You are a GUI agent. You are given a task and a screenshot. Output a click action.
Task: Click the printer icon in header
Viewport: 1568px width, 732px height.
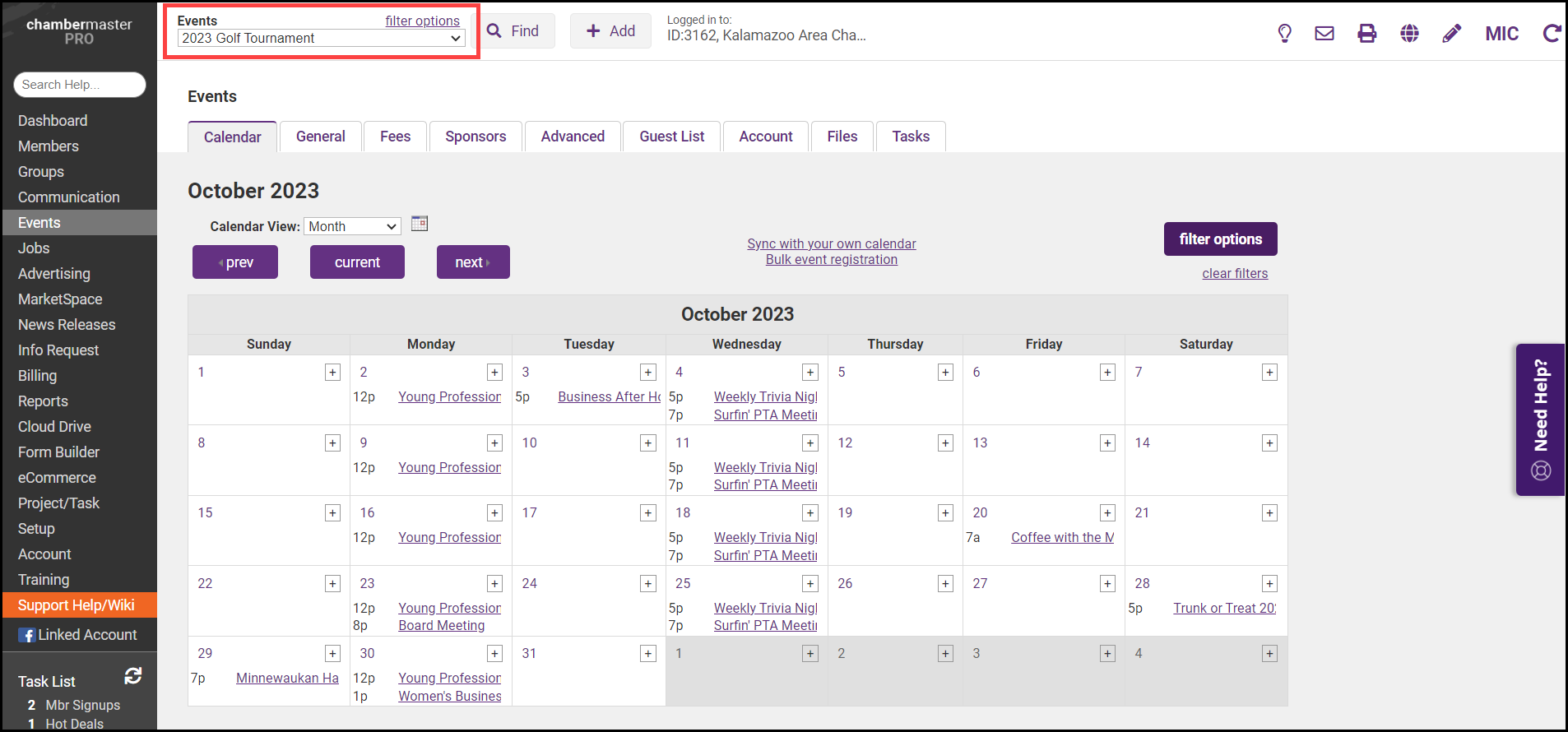pyautogui.click(x=1366, y=34)
